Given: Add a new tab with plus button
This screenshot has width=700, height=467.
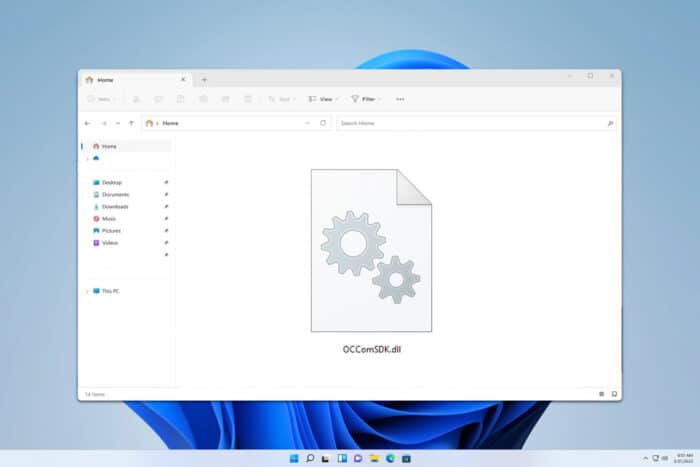Looking at the screenshot, I should (204, 80).
